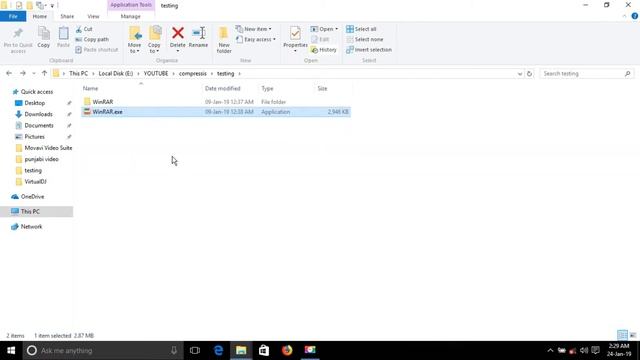This screenshot has height=360, width=640.
Task: Open Task View on the taskbar
Action: pos(195,350)
